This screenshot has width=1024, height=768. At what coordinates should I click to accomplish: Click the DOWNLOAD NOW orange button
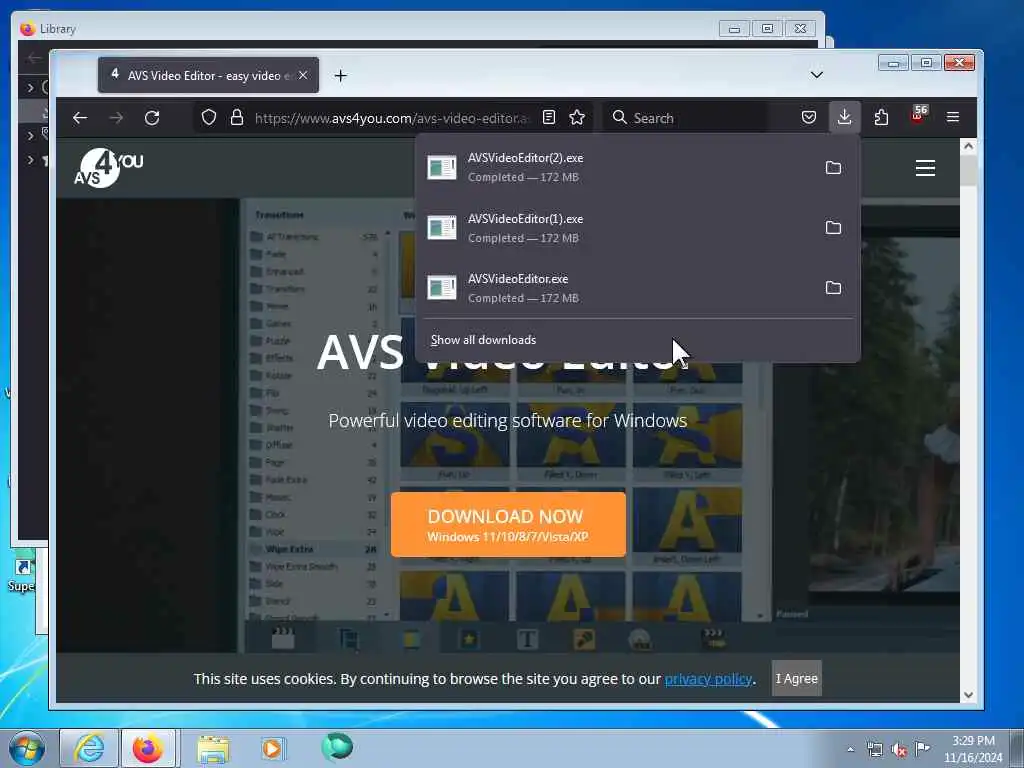click(x=508, y=524)
